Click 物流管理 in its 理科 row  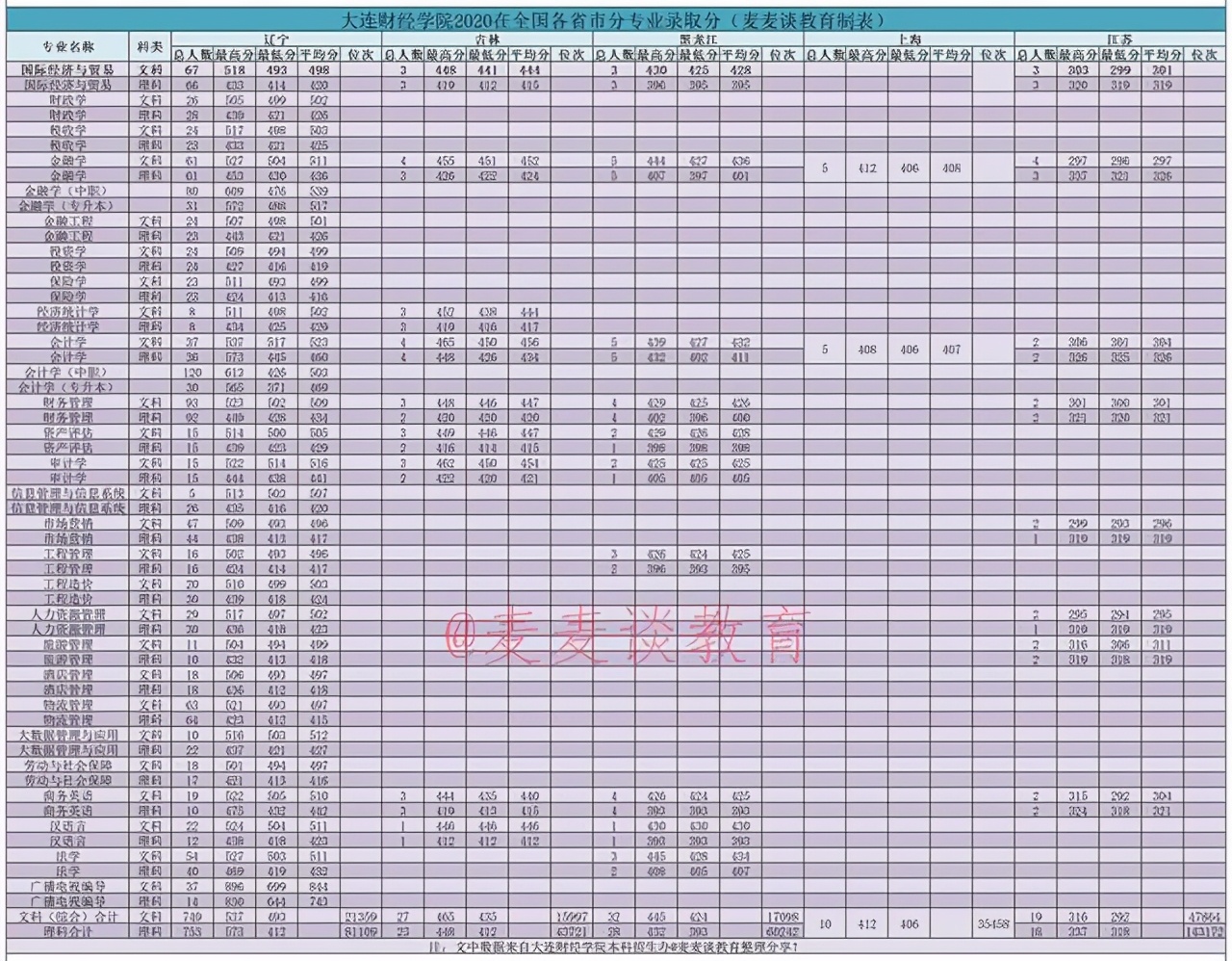click(x=68, y=720)
